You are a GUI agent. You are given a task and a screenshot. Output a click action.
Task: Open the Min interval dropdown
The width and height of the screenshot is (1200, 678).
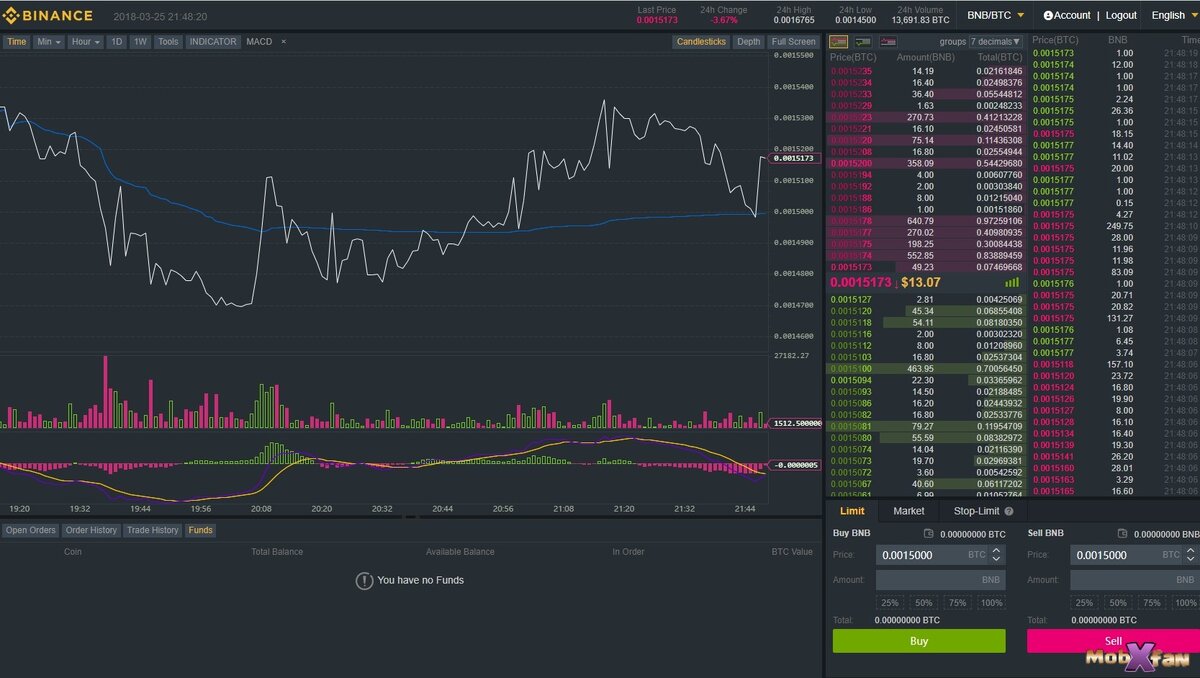pyautogui.click(x=49, y=42)
